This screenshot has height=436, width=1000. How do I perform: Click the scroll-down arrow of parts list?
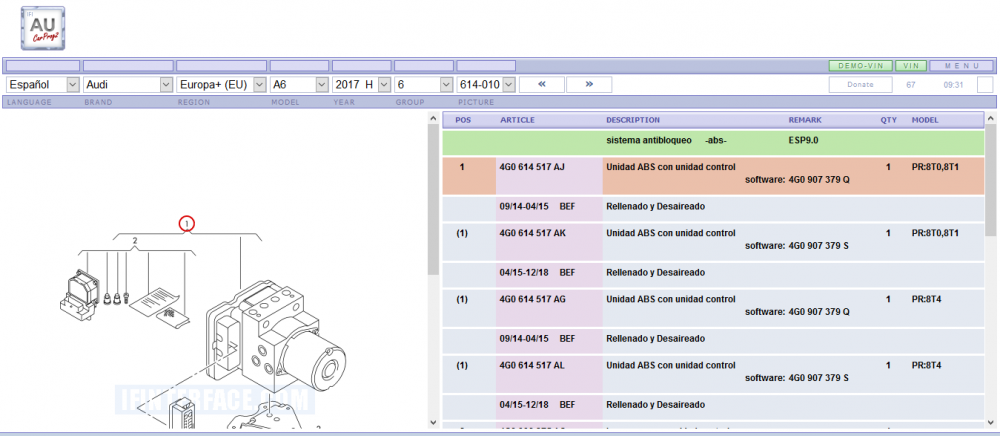click(x=990, y=421)
